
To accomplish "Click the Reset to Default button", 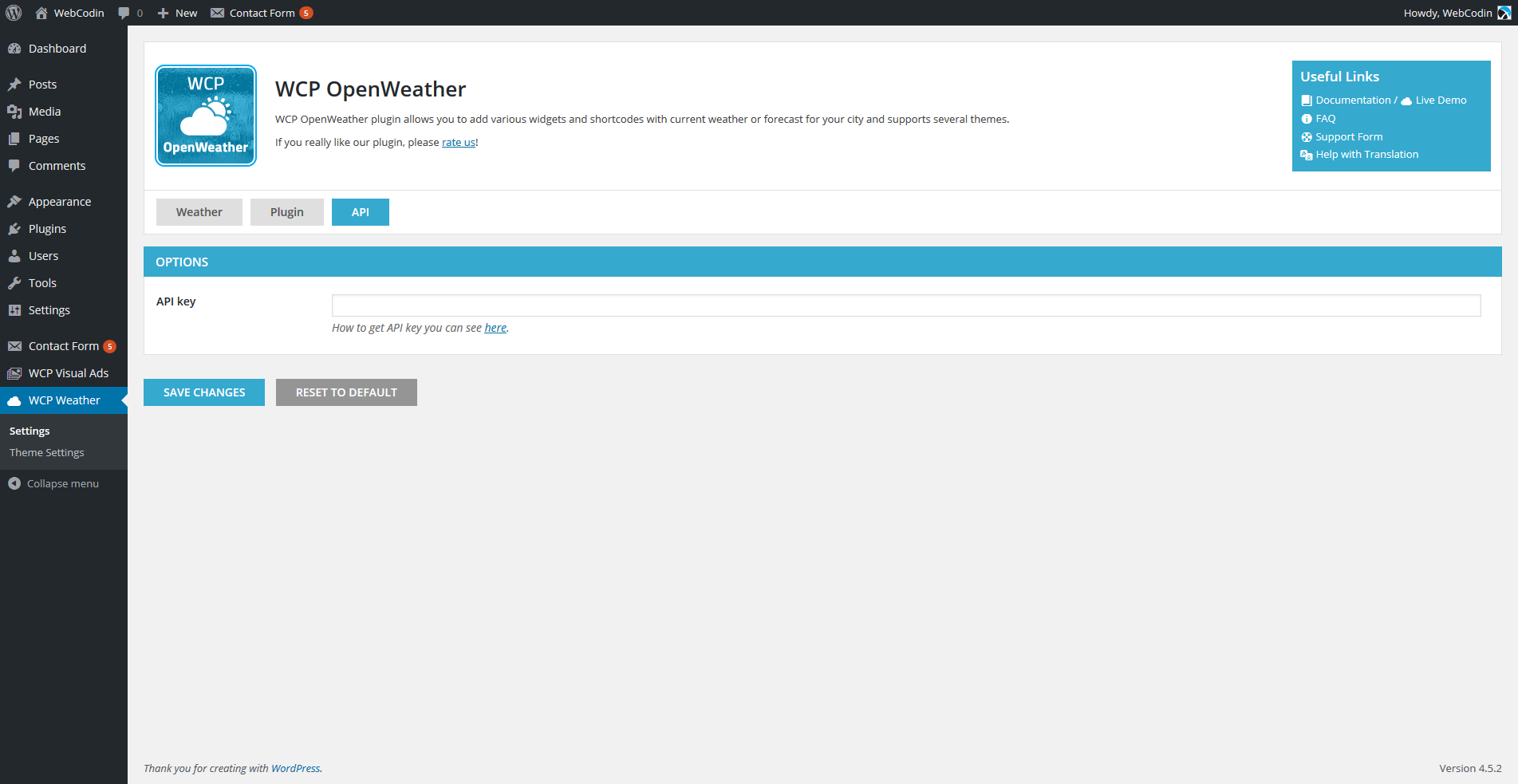I will (x=346, y=392).
